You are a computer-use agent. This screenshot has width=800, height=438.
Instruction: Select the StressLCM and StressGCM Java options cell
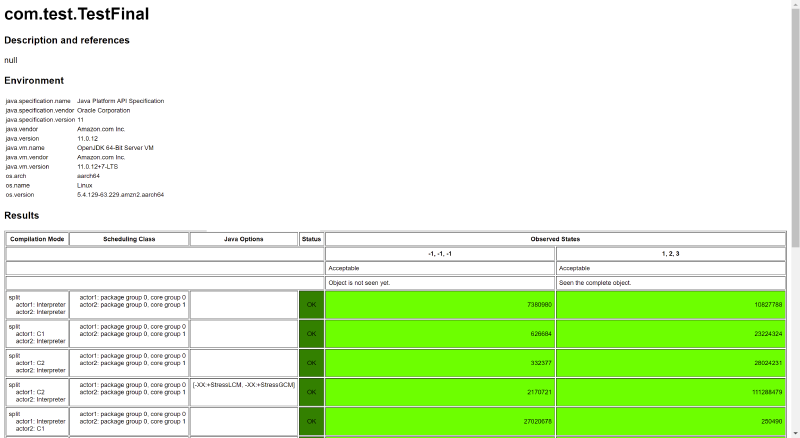pos(243,385)
